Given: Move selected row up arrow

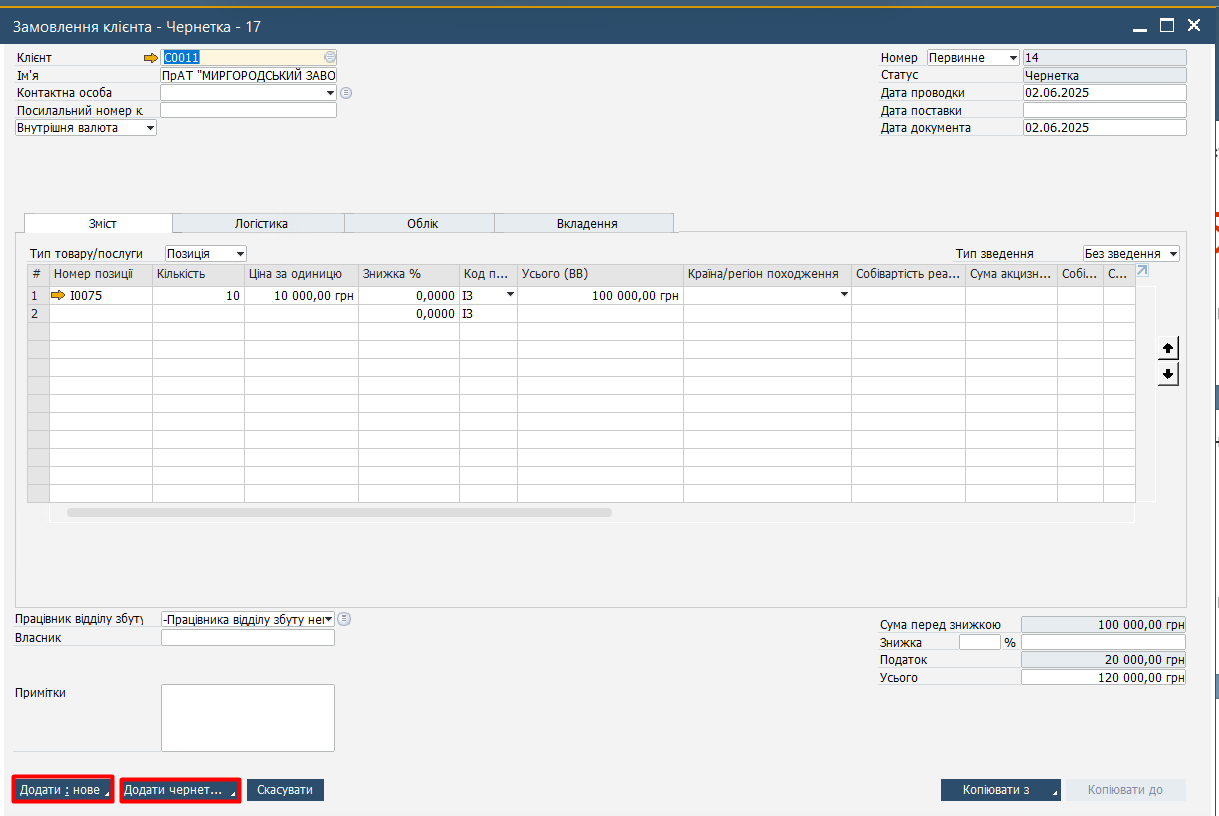Looking at the screenshot, I should tap(1168, 348).
